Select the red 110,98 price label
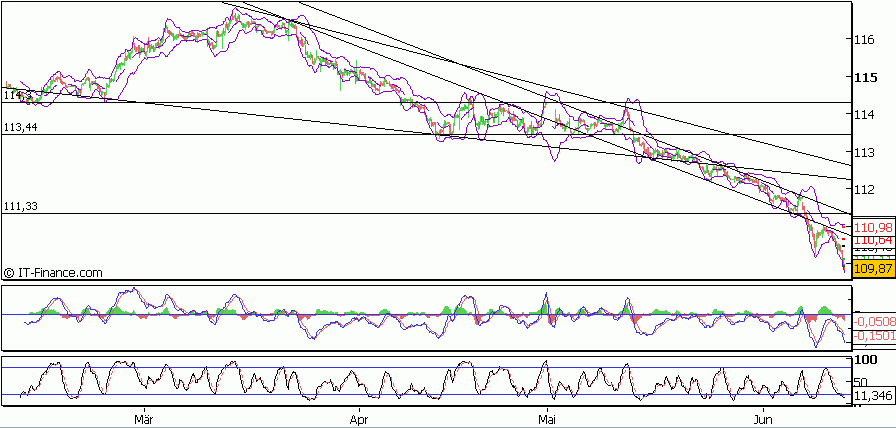The width and height of the screenshot is (896, 428). [x=874, y=226]
